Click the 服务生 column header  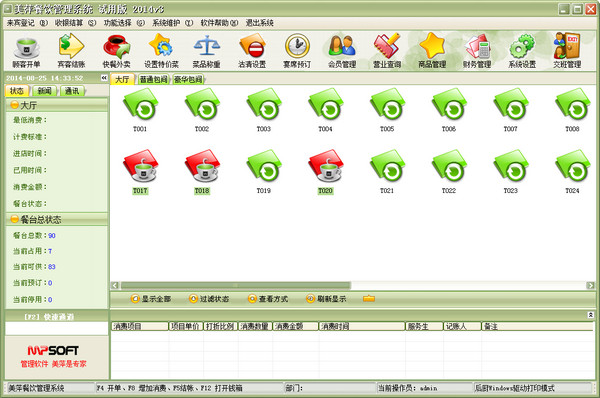[x=424, y=326]
